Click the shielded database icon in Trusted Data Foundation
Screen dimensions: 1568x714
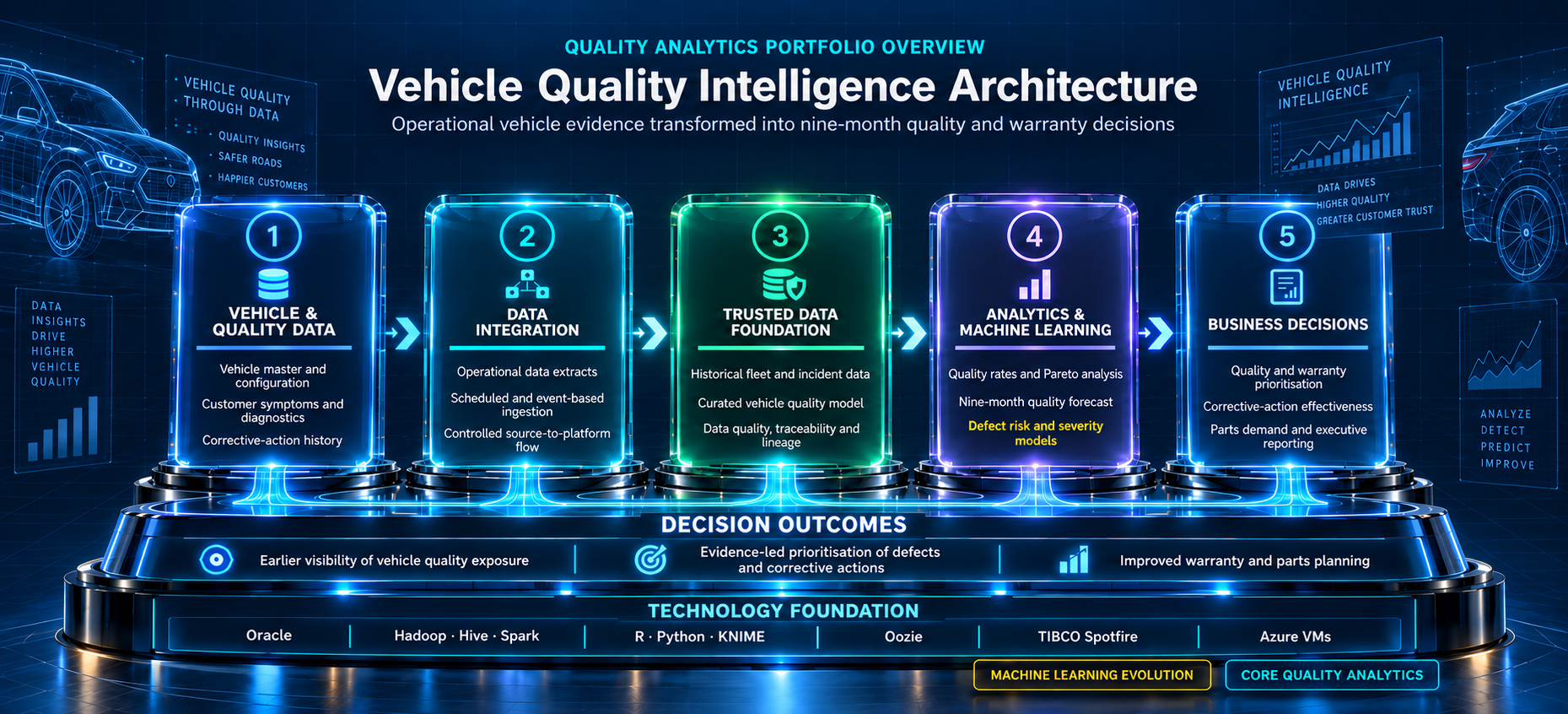[784, 284]
